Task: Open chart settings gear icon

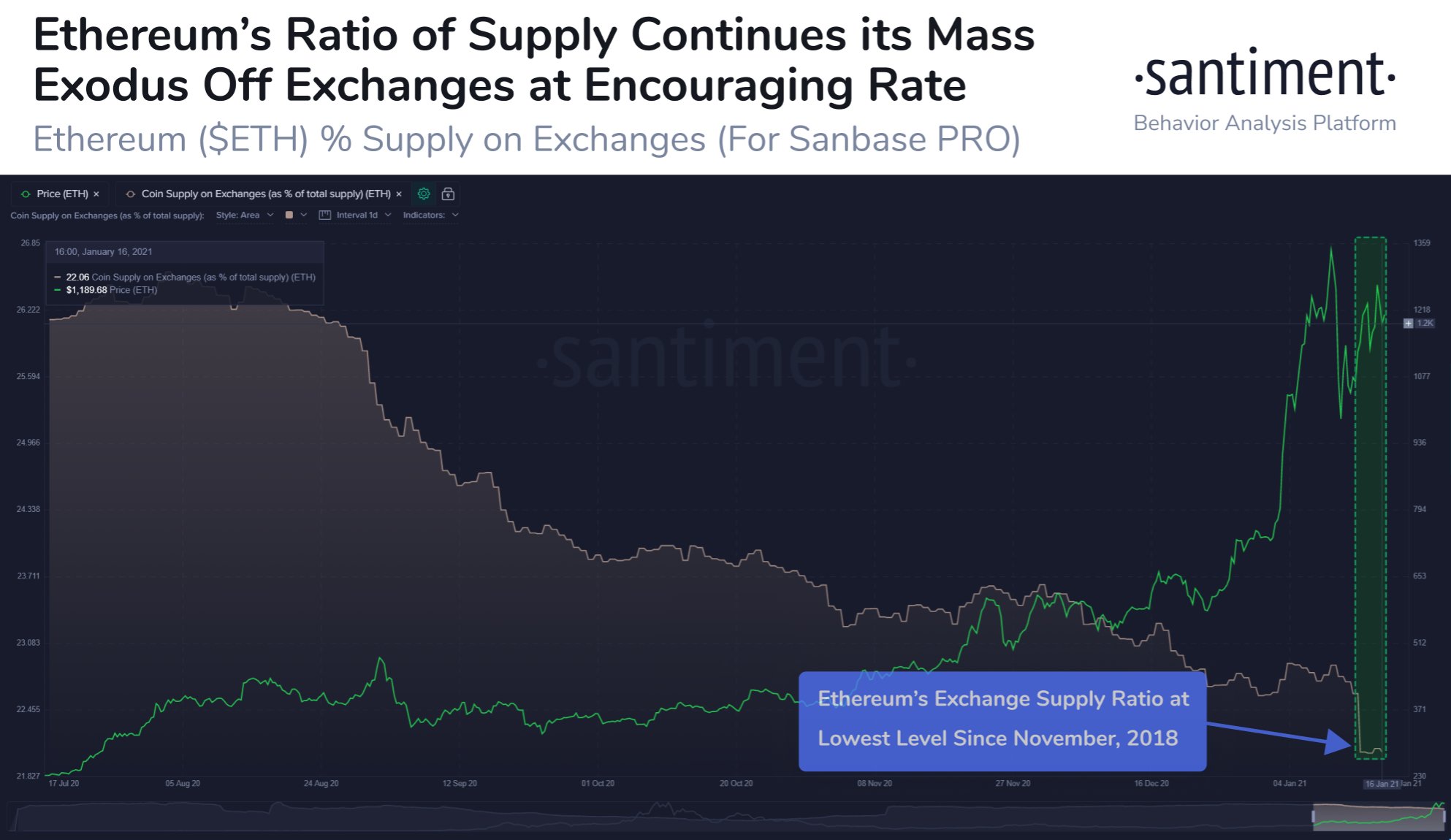Action: (x=424, y=194)
